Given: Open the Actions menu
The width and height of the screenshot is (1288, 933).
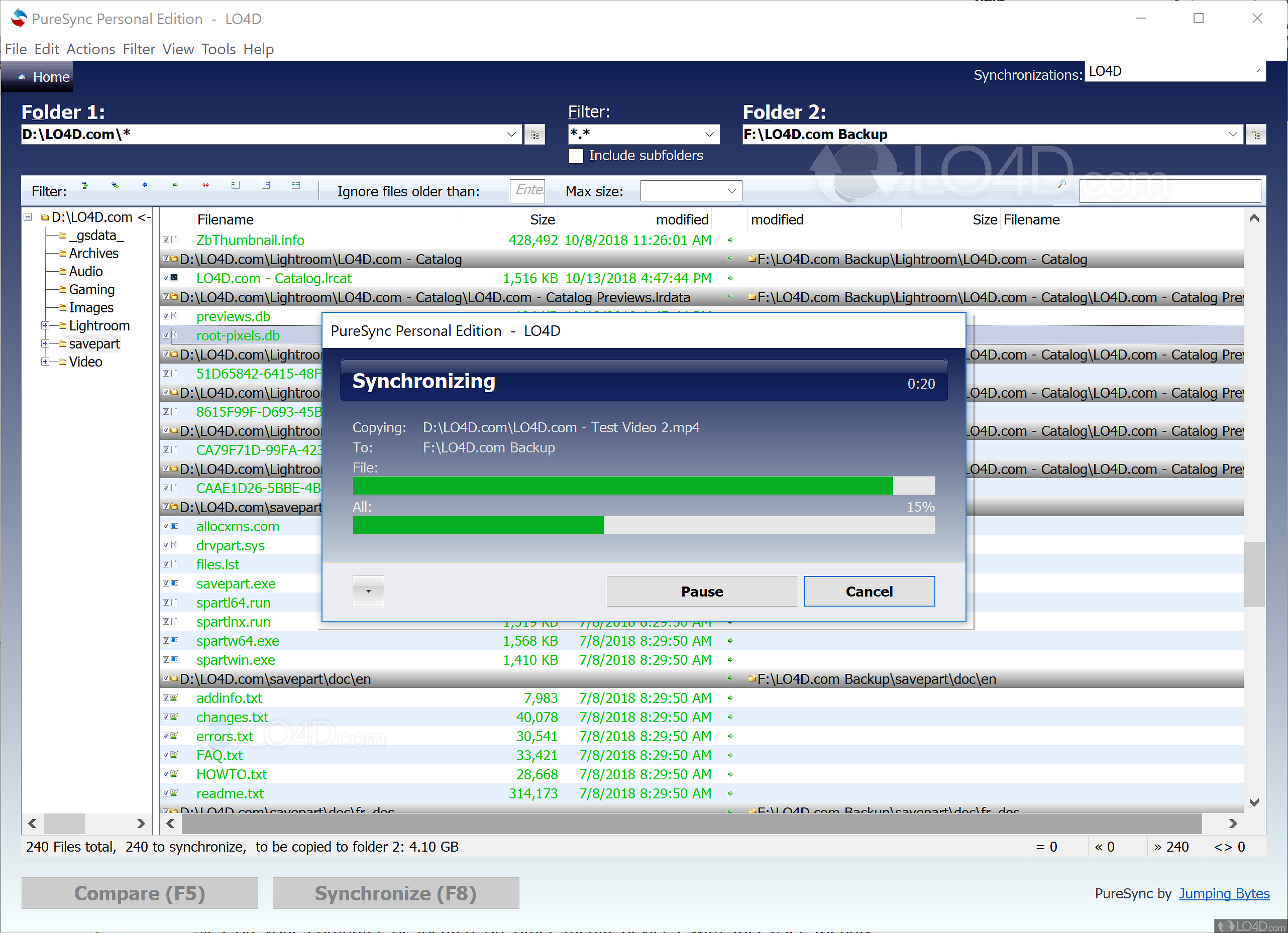Looking at the screenshot, I should click(90, 49).
